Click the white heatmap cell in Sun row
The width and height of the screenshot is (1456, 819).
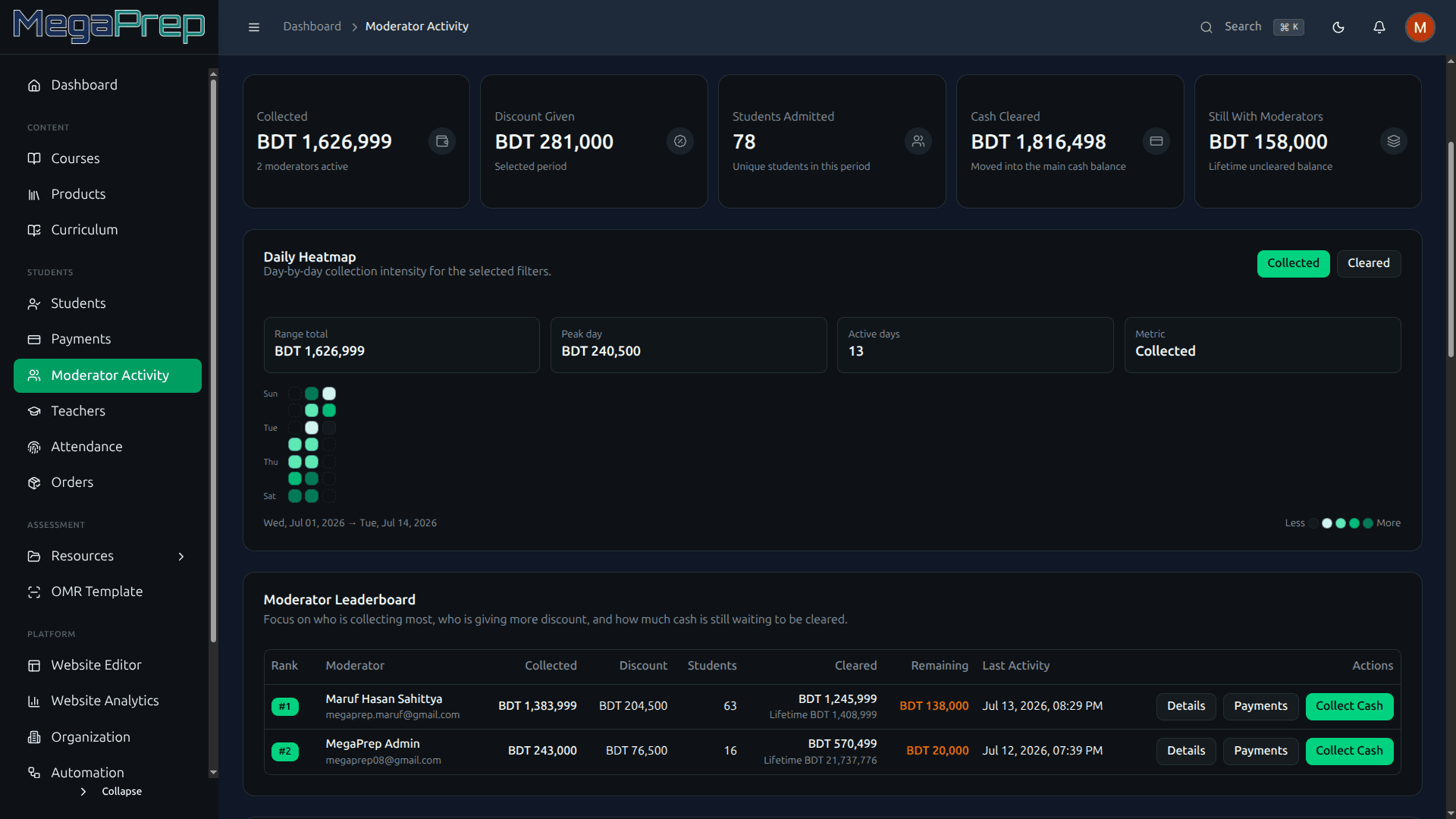click(x=329, y=394)
